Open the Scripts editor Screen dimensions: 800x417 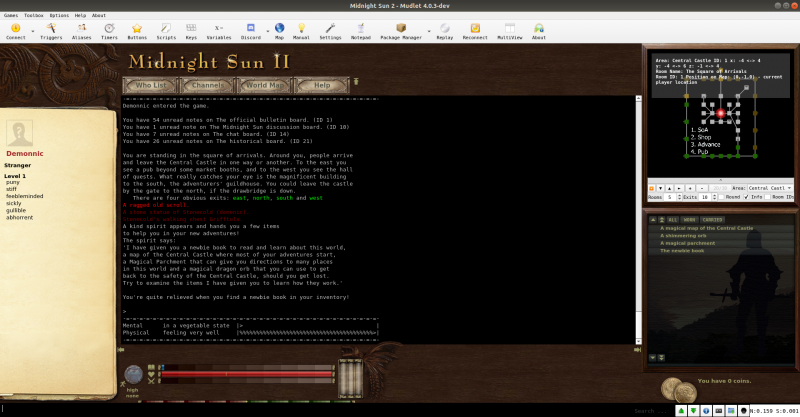coord(166,31)
